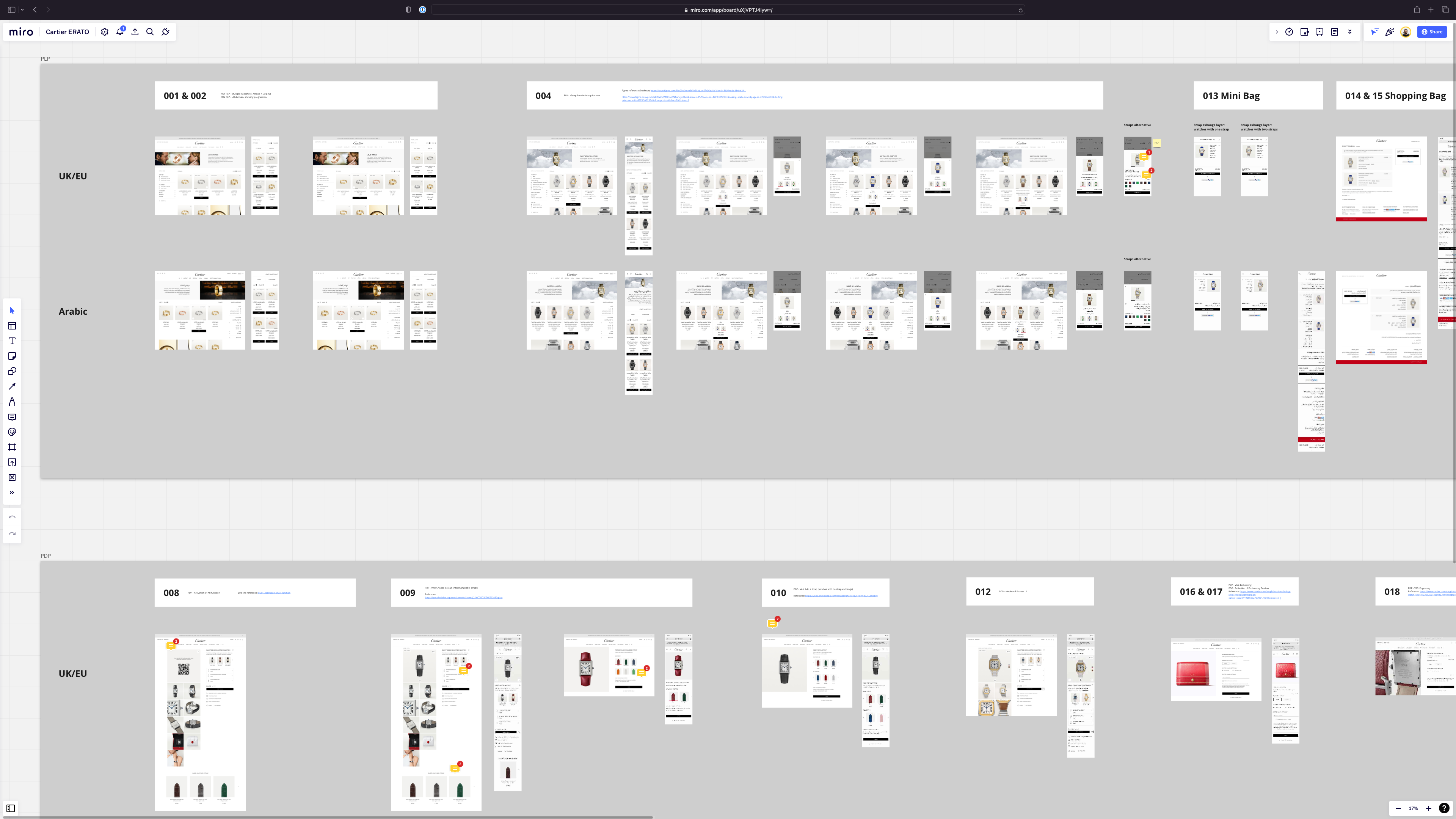Select the Pen drawing tool
Image resolution: width=1456 pixels, height=819 pixels.
click(x=12, y=402)
